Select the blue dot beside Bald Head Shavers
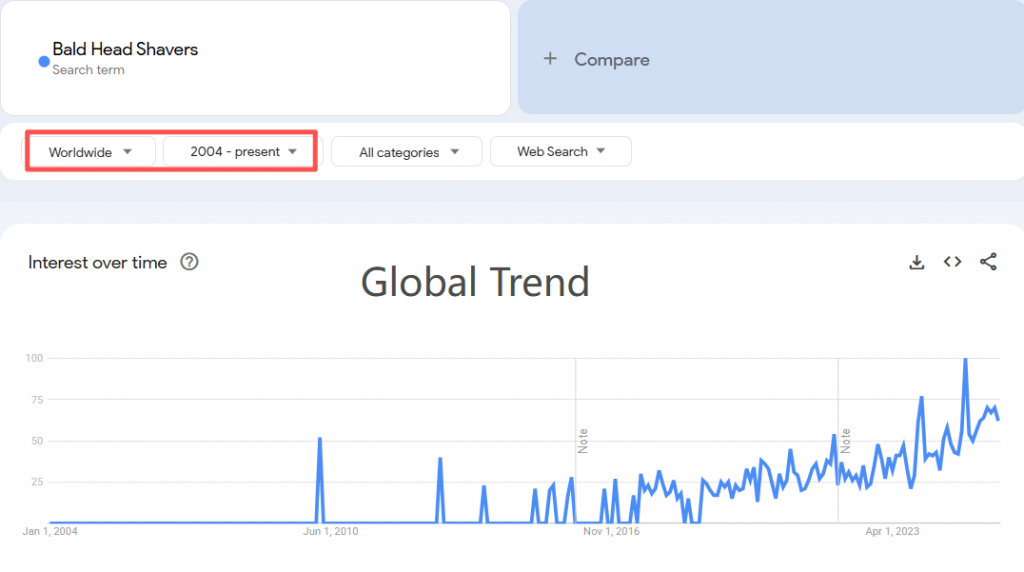 click(x=44, y=61)
